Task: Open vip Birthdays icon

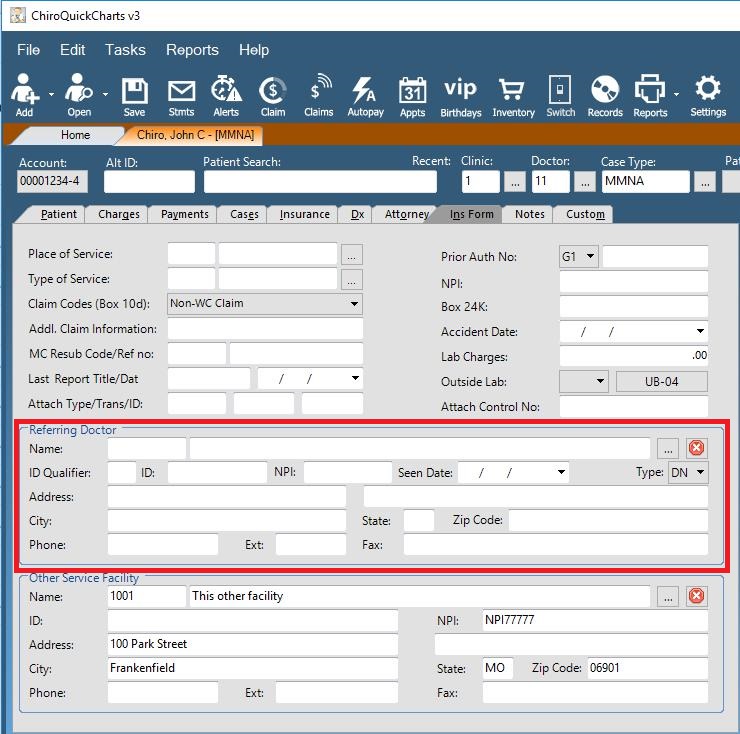Action: (461, 98)
